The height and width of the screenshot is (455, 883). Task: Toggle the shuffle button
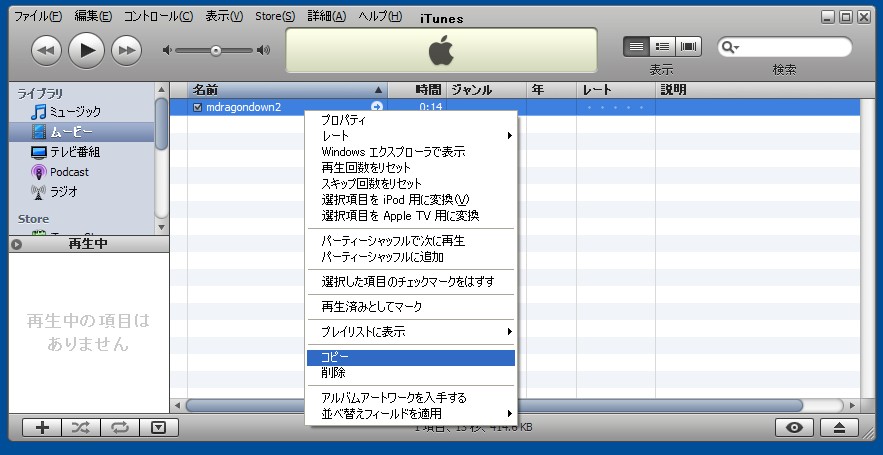point(81,427)
